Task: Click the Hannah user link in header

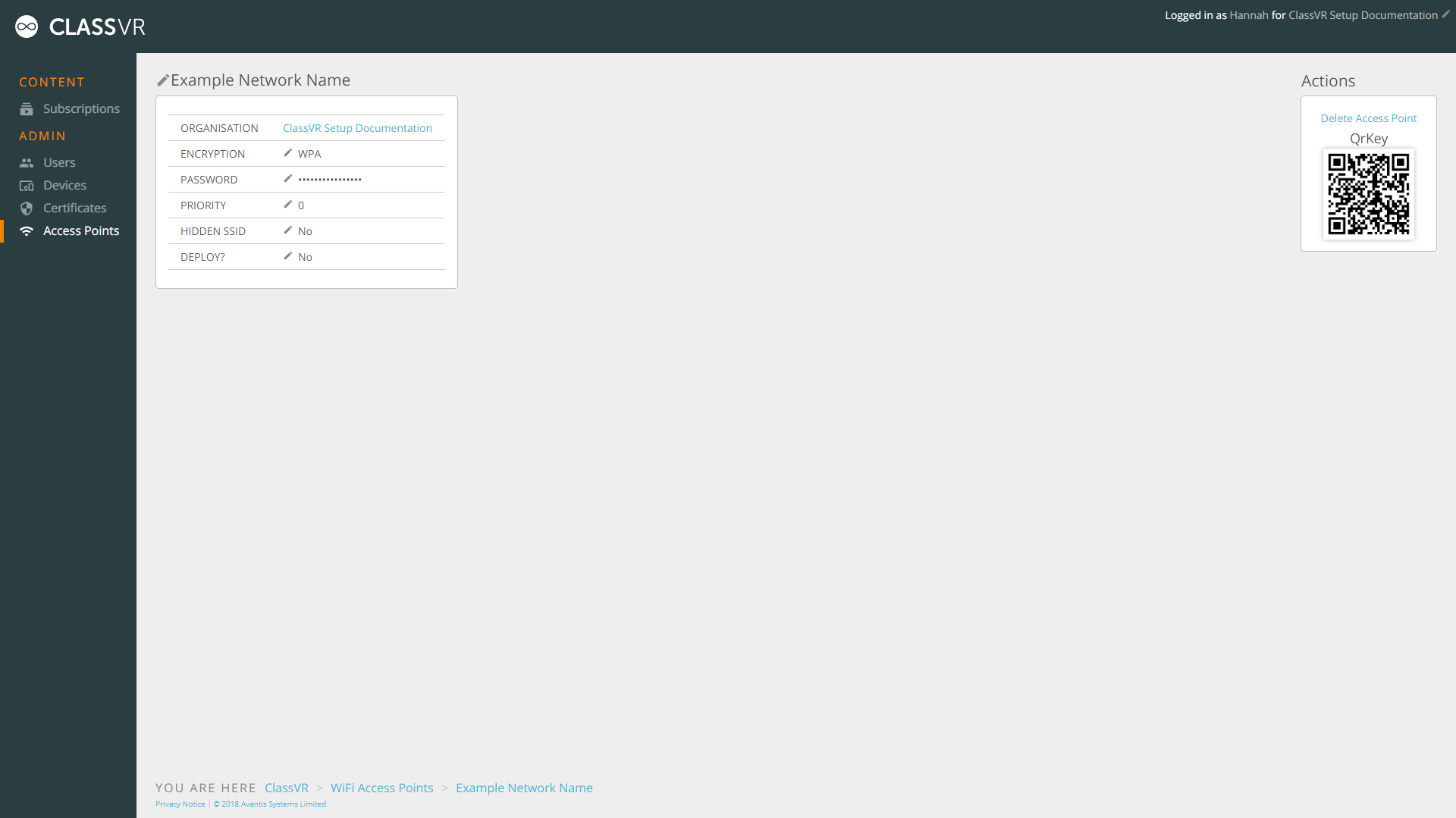Action: pyautogui.click(x=1249, y=15)
